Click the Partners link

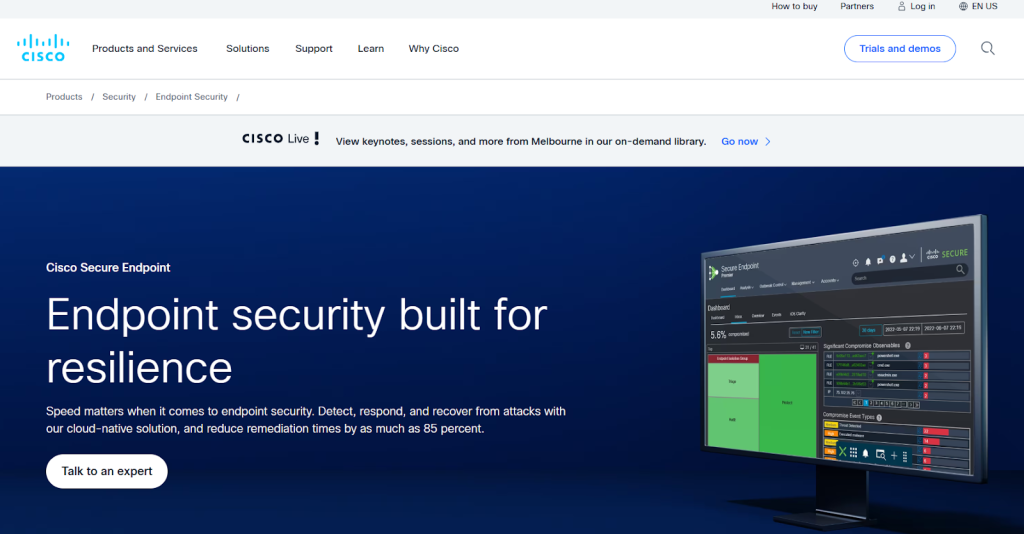[x=857, y=7]
